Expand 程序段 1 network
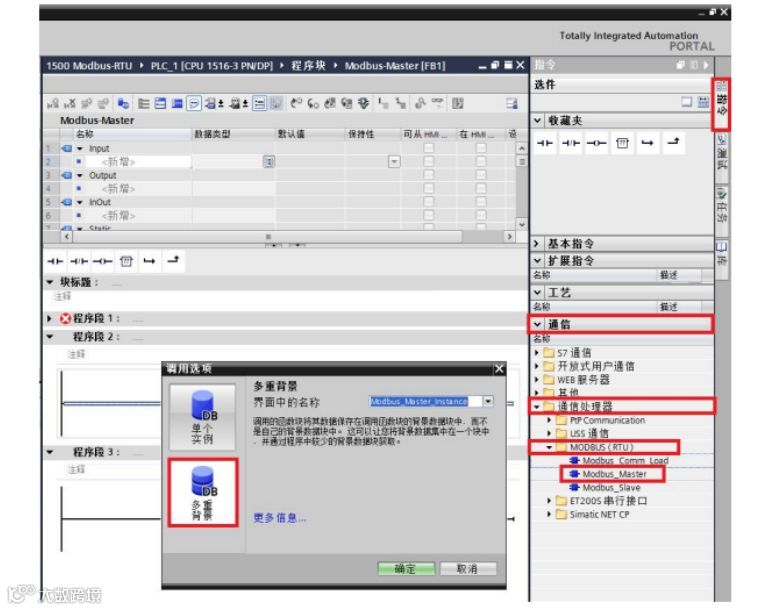This screenshot has height=610, width=772. [x=49, y=319]
